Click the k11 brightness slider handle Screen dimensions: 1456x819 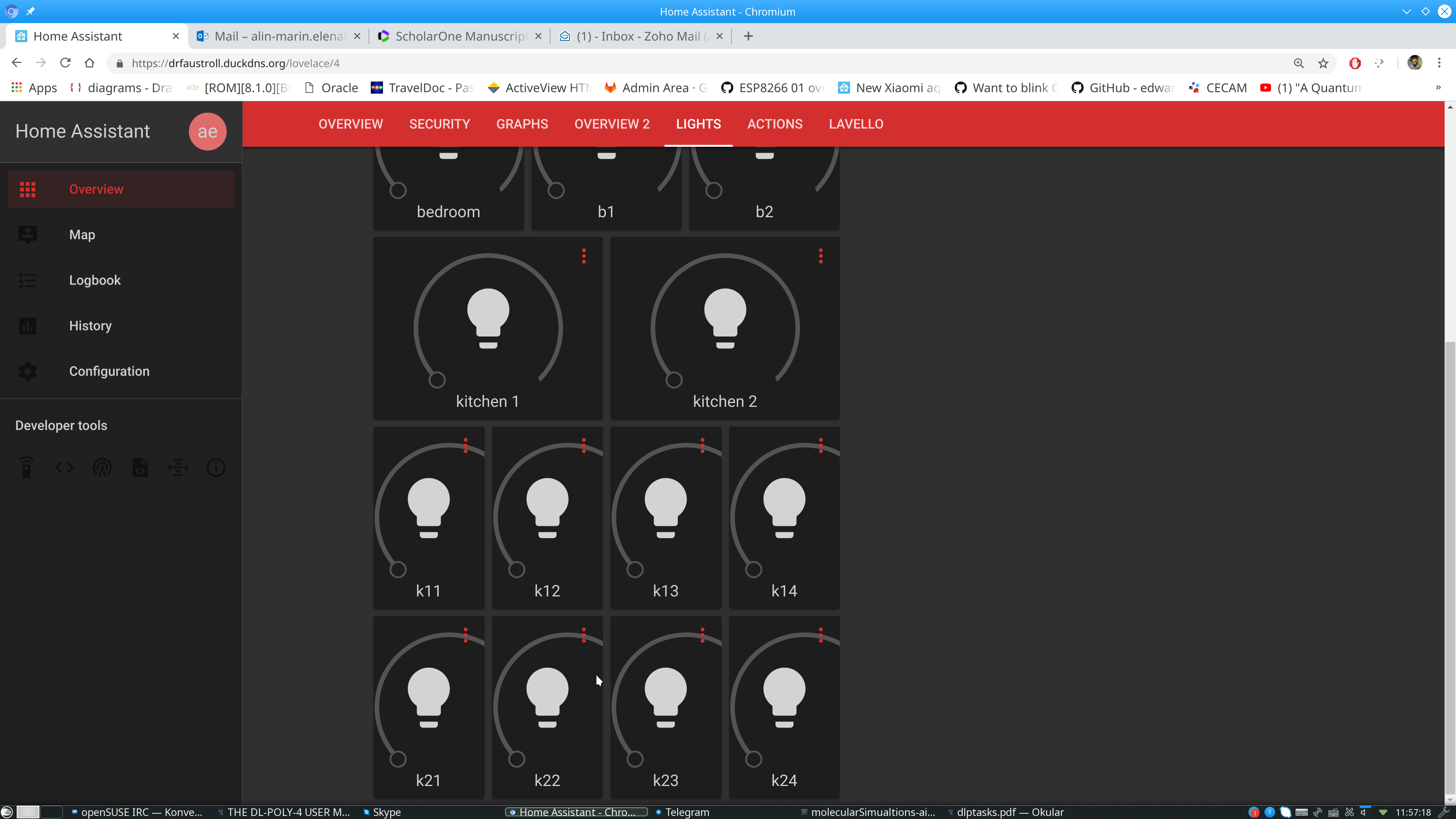pyautogui.click(x=398, y=569)
